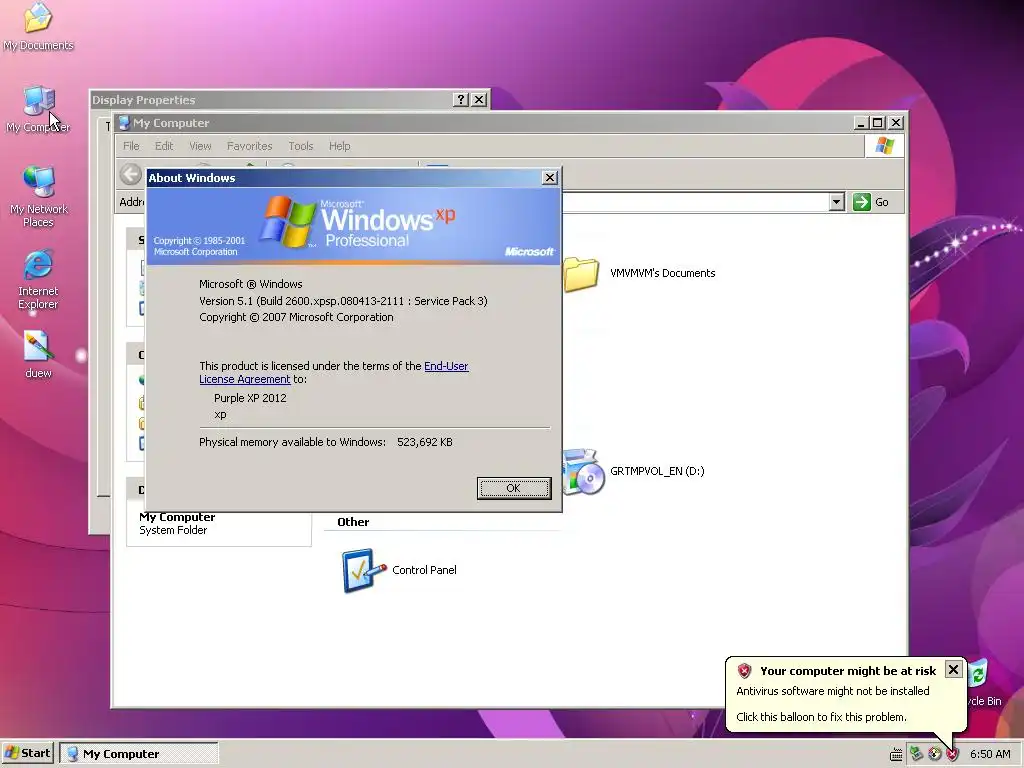1024x768 pixels.
Task: Select the My Computer desktop icon
Action: point(38,109)
